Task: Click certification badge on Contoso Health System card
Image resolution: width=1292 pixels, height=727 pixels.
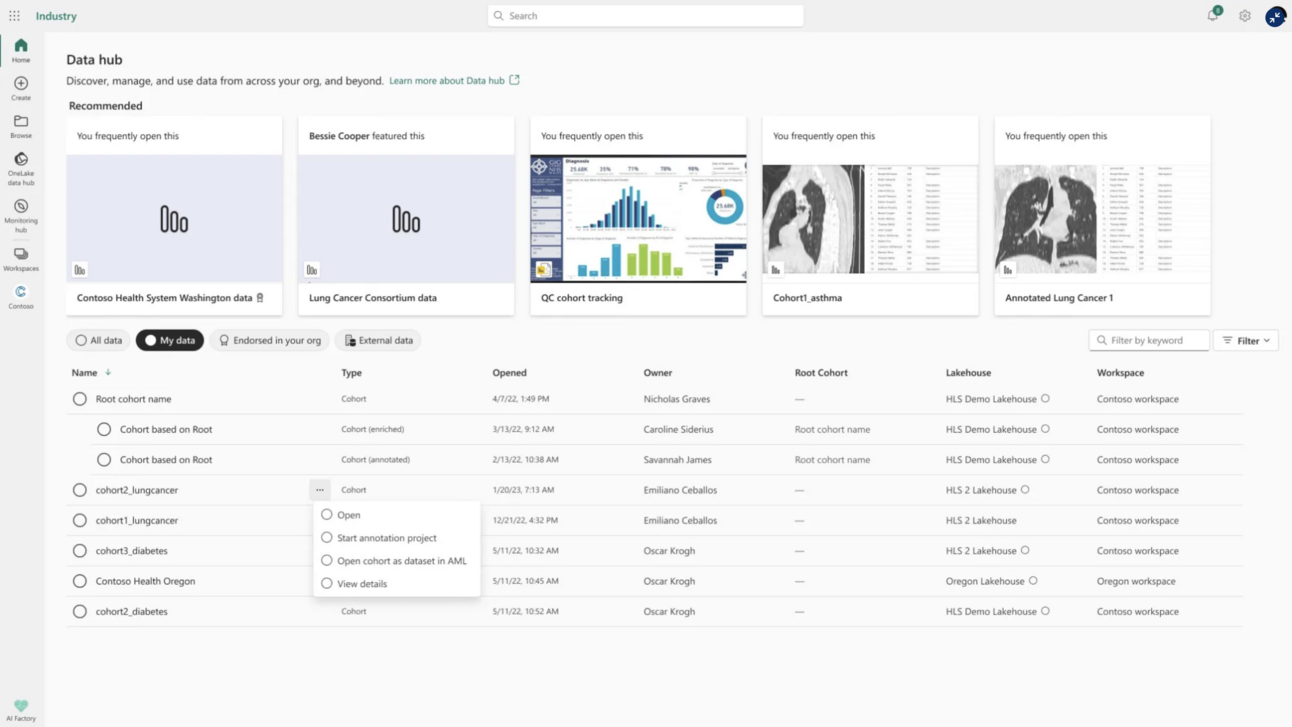Action: click(260, 298)
